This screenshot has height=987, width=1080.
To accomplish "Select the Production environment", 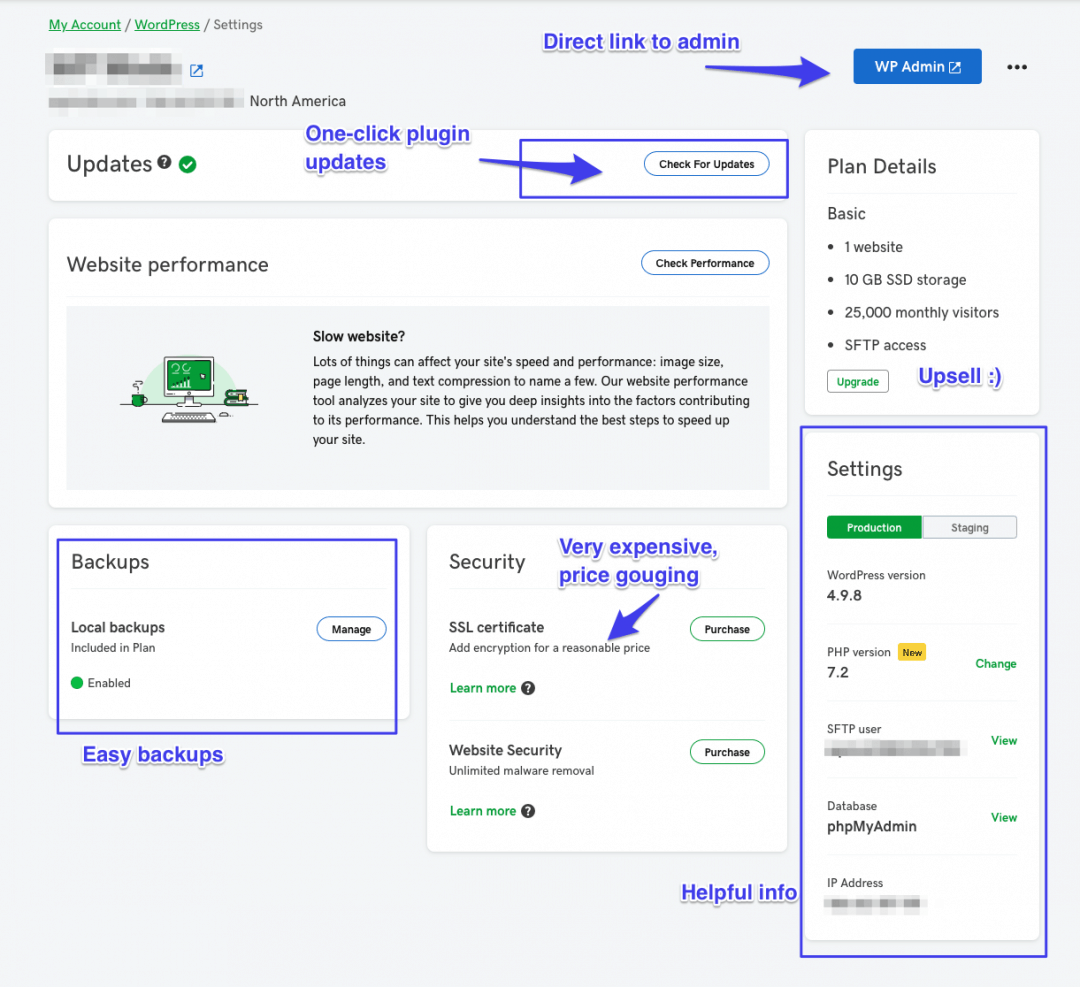I will (874, 527).
